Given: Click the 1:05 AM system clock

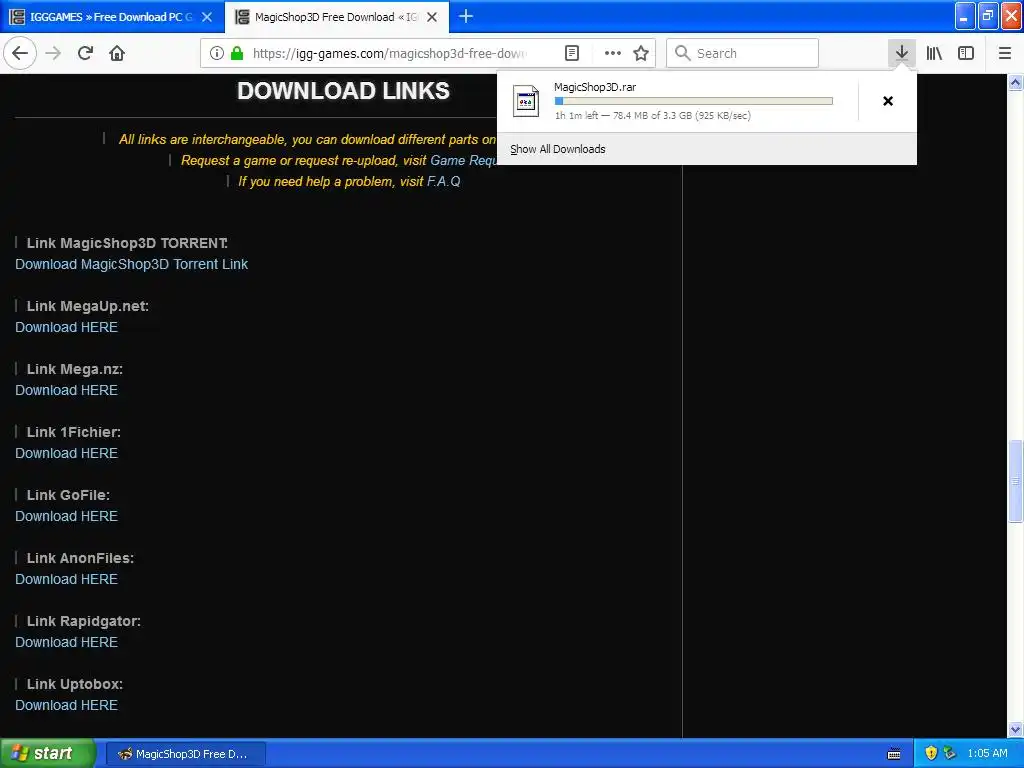Looking at the screenshot, I should click(x=987, y=754).
